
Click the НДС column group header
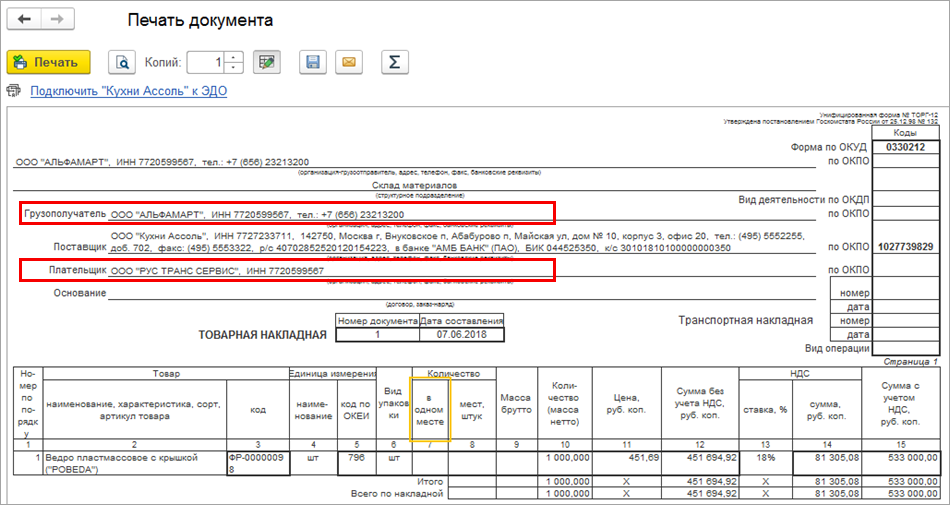[800, 374]
